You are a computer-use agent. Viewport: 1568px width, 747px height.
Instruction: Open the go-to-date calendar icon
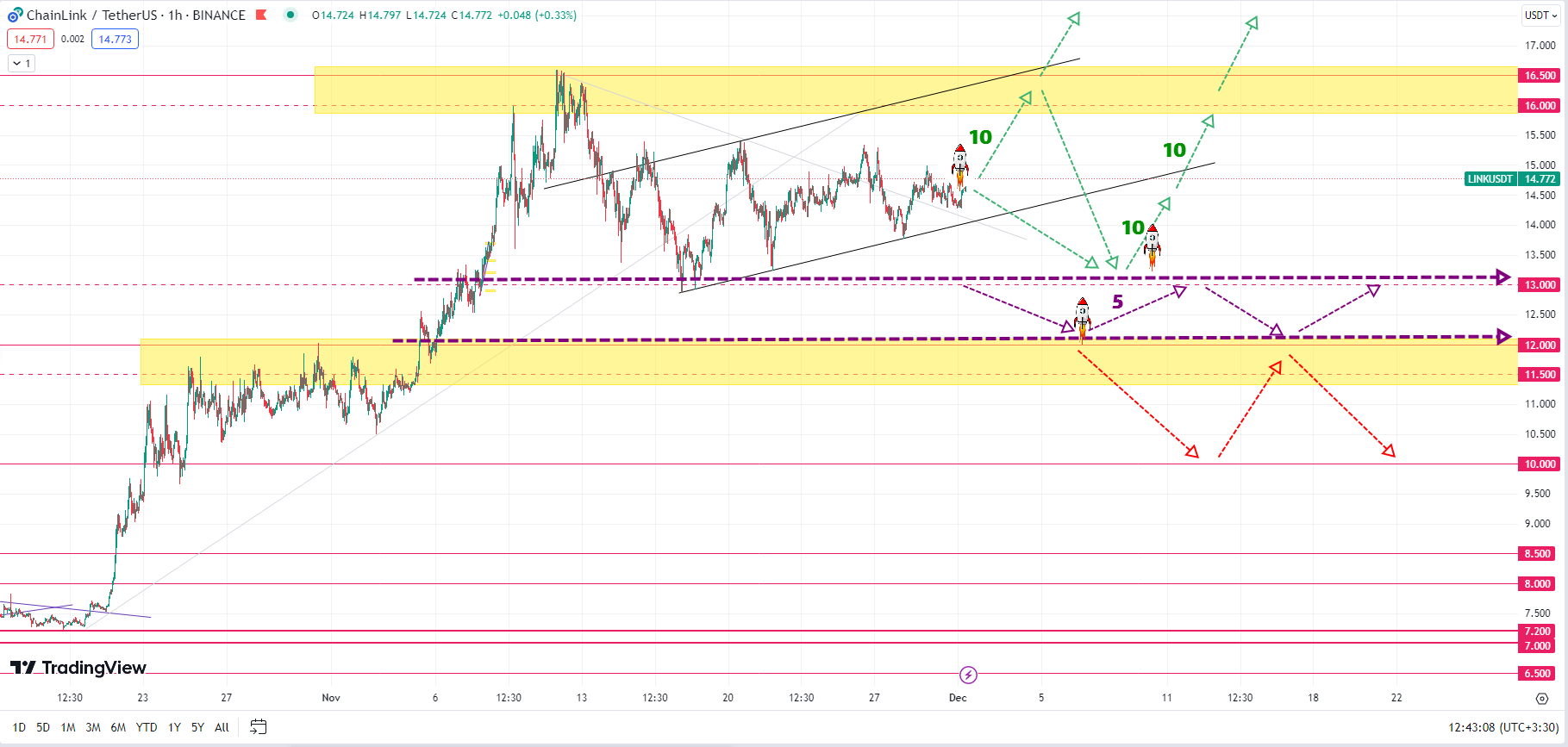[258, 727]
